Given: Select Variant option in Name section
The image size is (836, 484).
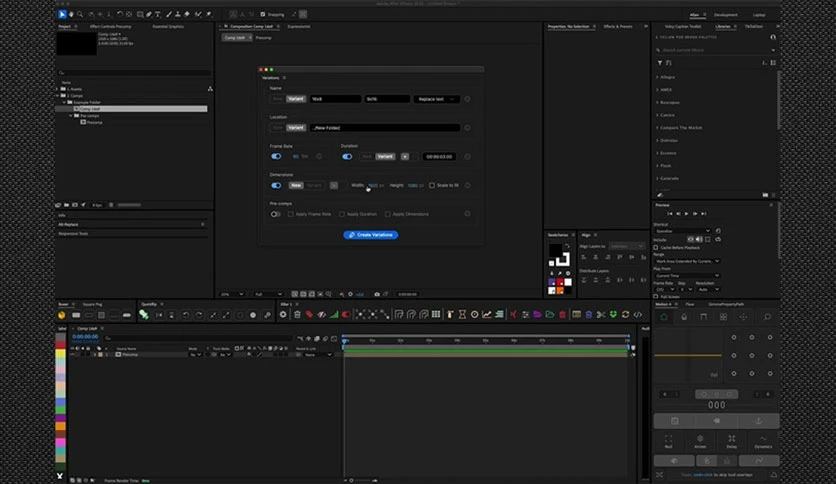Looking at the screenshot, I should (296, 99).
